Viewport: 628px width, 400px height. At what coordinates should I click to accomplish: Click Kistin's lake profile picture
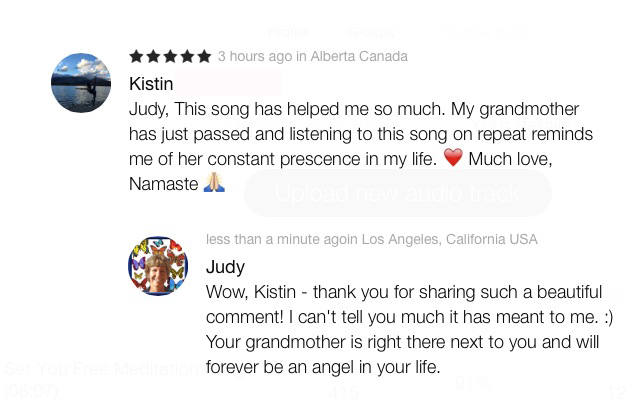81,83
